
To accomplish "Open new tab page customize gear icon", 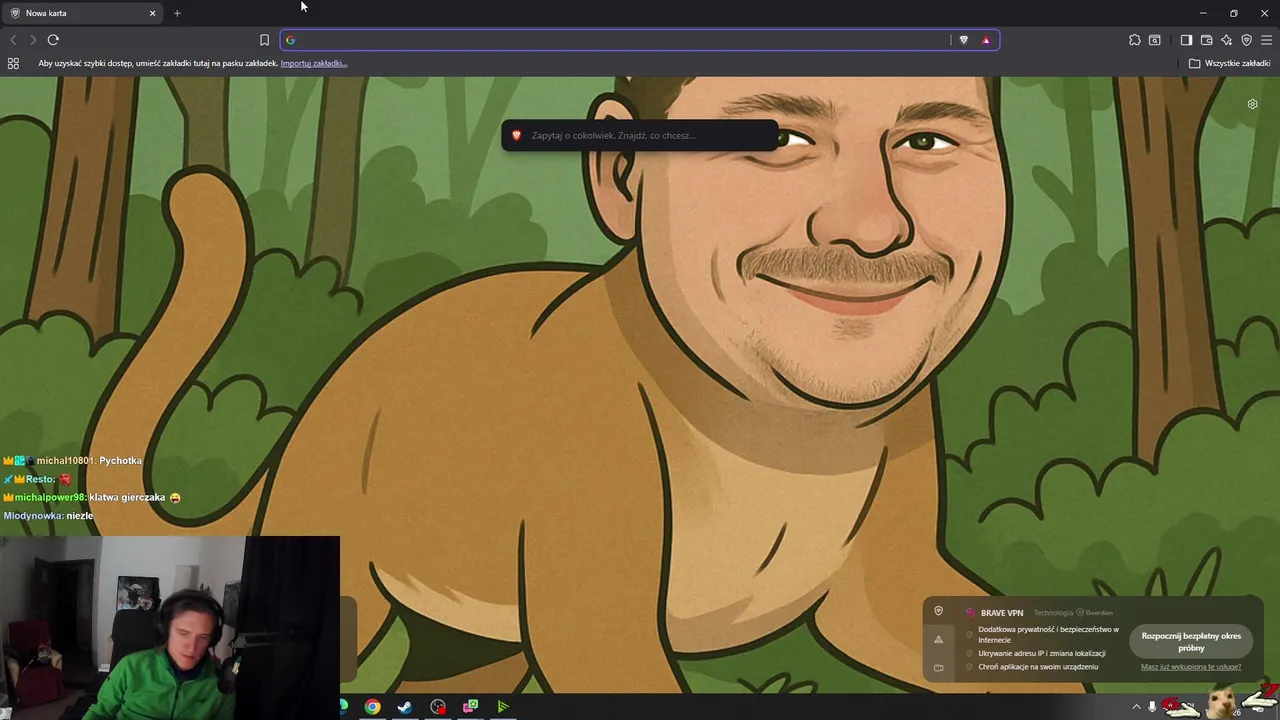I will [x=1252, y=104].
